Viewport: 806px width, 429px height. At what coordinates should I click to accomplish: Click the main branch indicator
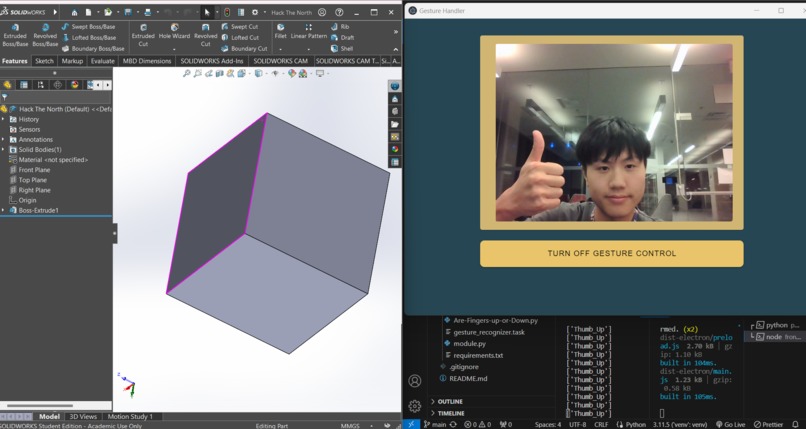tap(434, 424)
